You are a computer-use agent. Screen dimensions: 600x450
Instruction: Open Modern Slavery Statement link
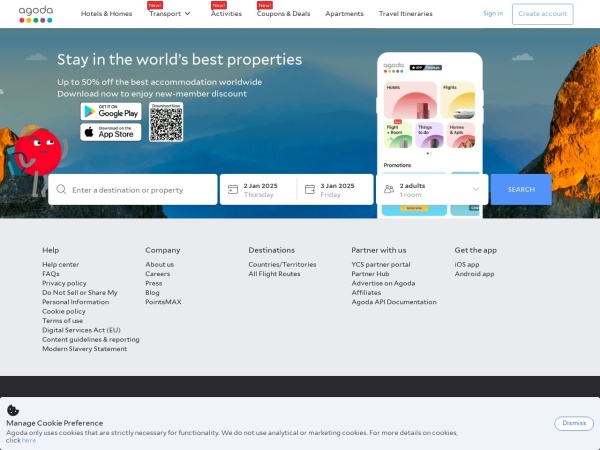tap(85, 349)
